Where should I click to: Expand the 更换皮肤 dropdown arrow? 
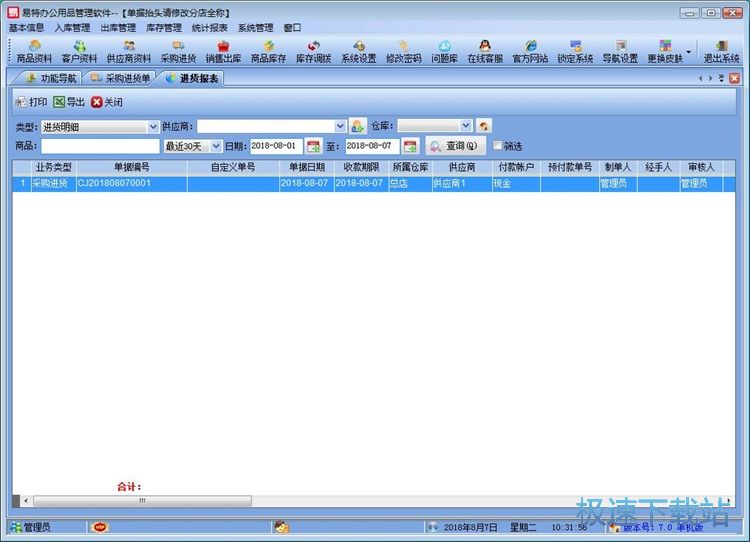tap(689, 52)
